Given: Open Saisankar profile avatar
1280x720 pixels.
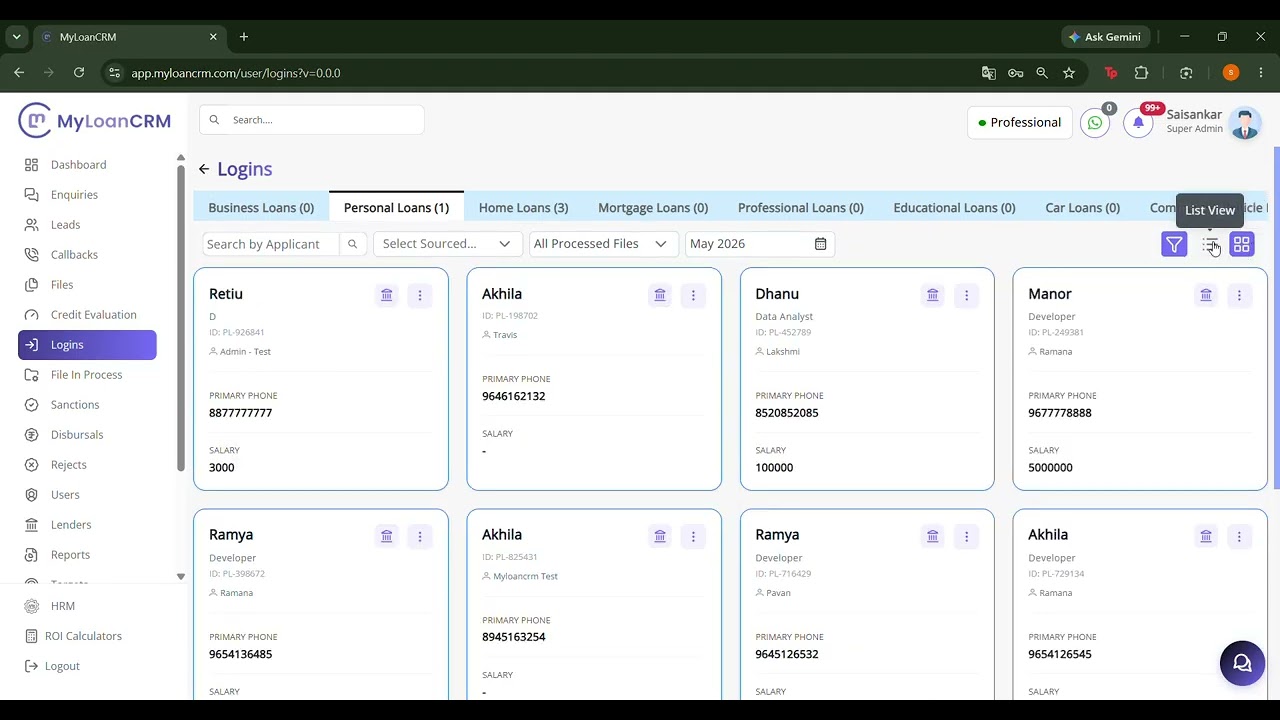Looking at the screenshot, I should (1245, 123).
